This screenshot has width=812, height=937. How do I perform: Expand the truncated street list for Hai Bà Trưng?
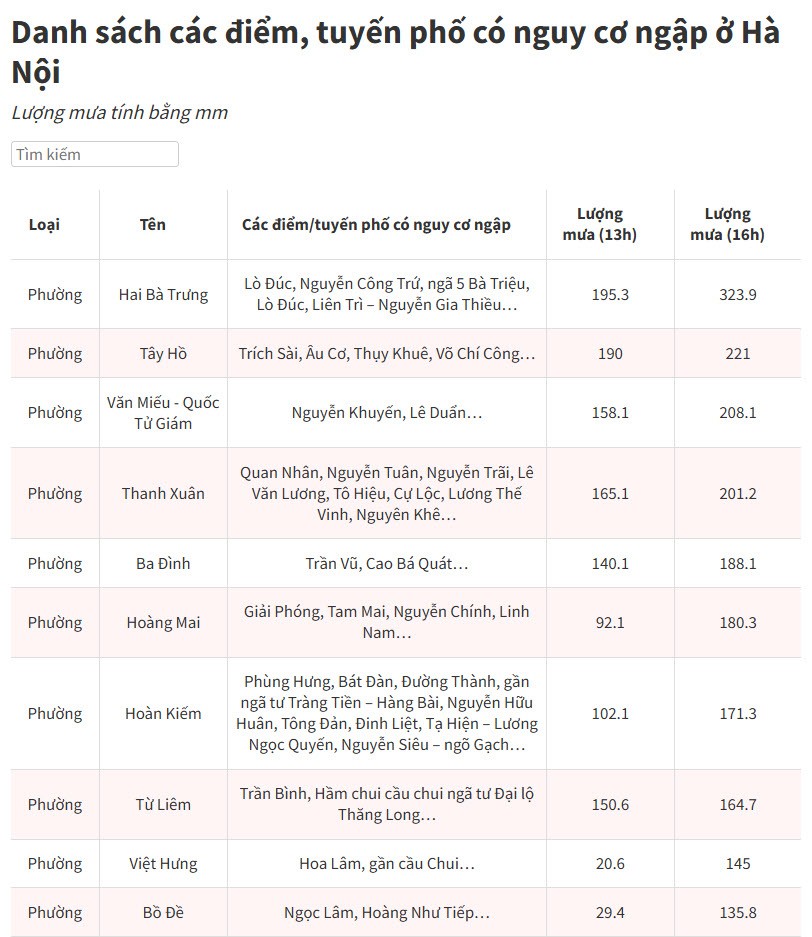[387, 294]
